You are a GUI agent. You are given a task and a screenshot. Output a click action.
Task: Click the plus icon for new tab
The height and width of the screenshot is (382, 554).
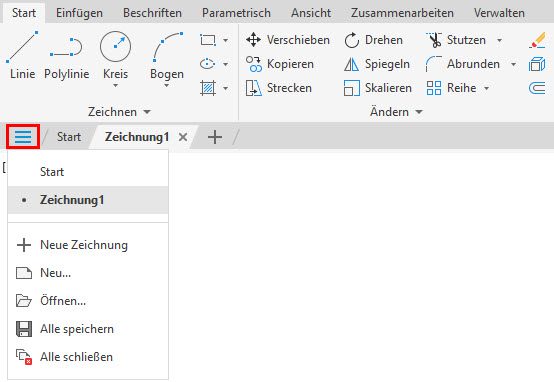click(215, 137)
